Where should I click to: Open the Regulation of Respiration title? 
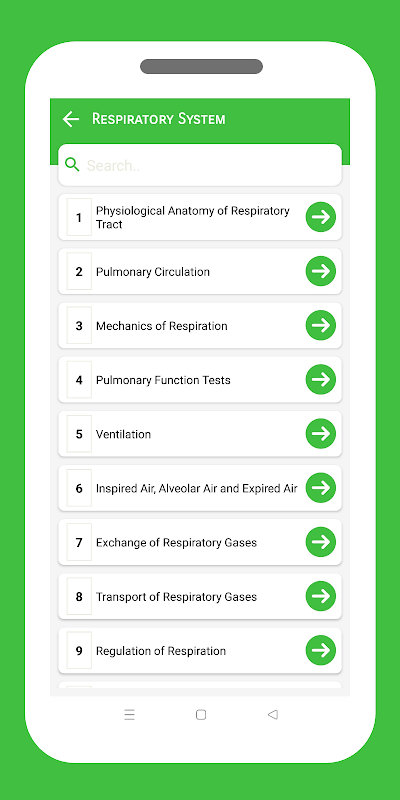point(161,651)
